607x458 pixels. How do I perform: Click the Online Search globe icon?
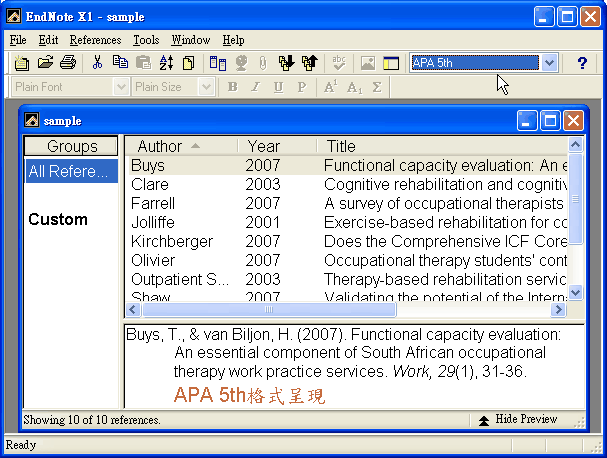pyautogui.click(x=241, y=63)
